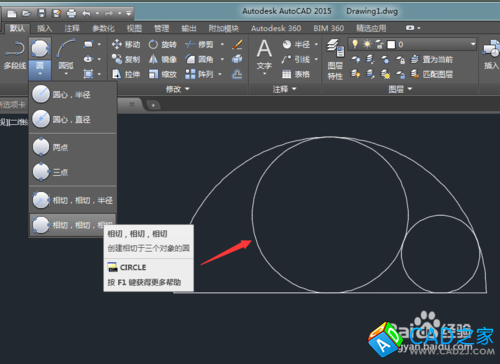The width and height of the screenshot is (500, 364).
Task: Open 图层特性 (Layer Properties) manager
Action: [335, 59]
